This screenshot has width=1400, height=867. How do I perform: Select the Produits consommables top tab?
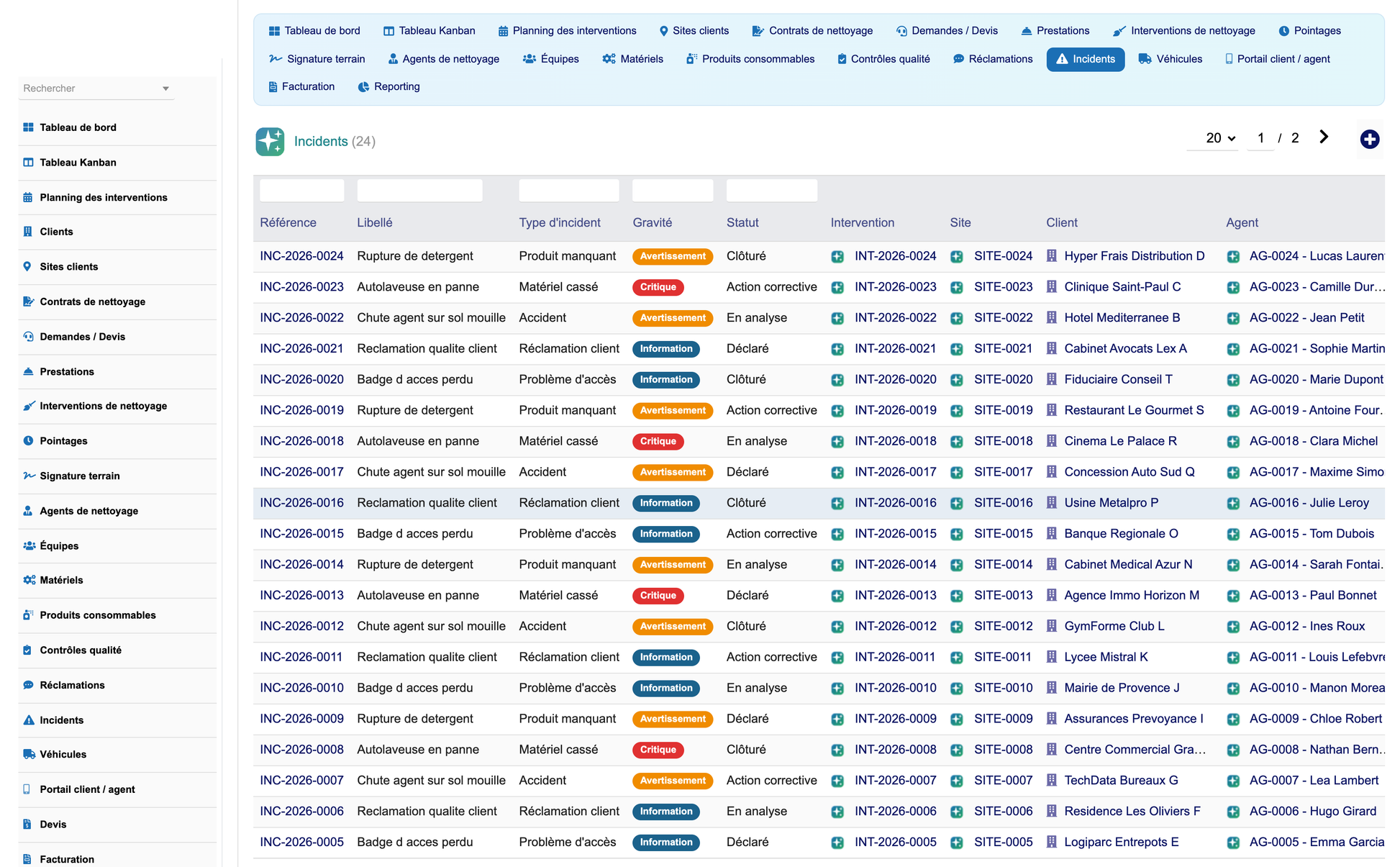coord(750,59)
